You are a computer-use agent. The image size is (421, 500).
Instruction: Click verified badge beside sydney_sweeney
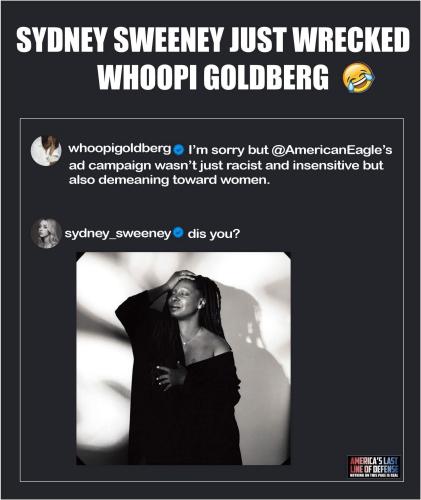coord(179,232)
